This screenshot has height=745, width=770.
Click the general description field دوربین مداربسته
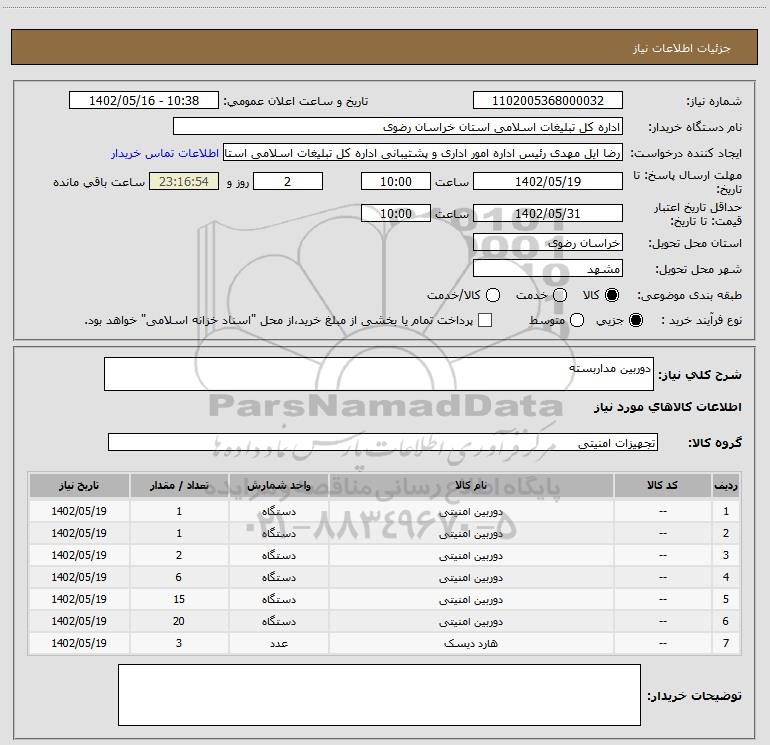point(379,374)
